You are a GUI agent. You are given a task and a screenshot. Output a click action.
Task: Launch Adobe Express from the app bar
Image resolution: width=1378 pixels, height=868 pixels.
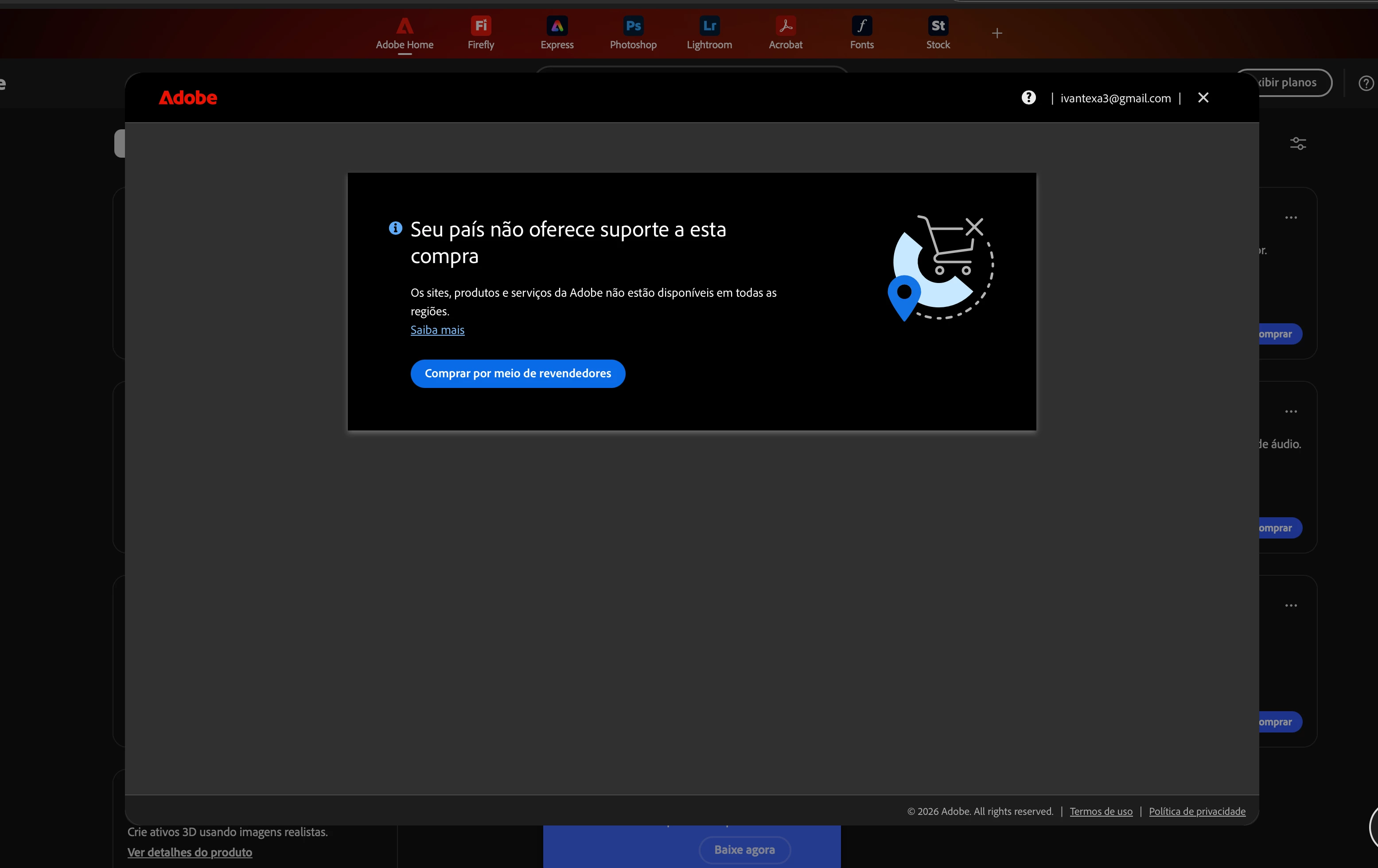[x=557, y=33]
